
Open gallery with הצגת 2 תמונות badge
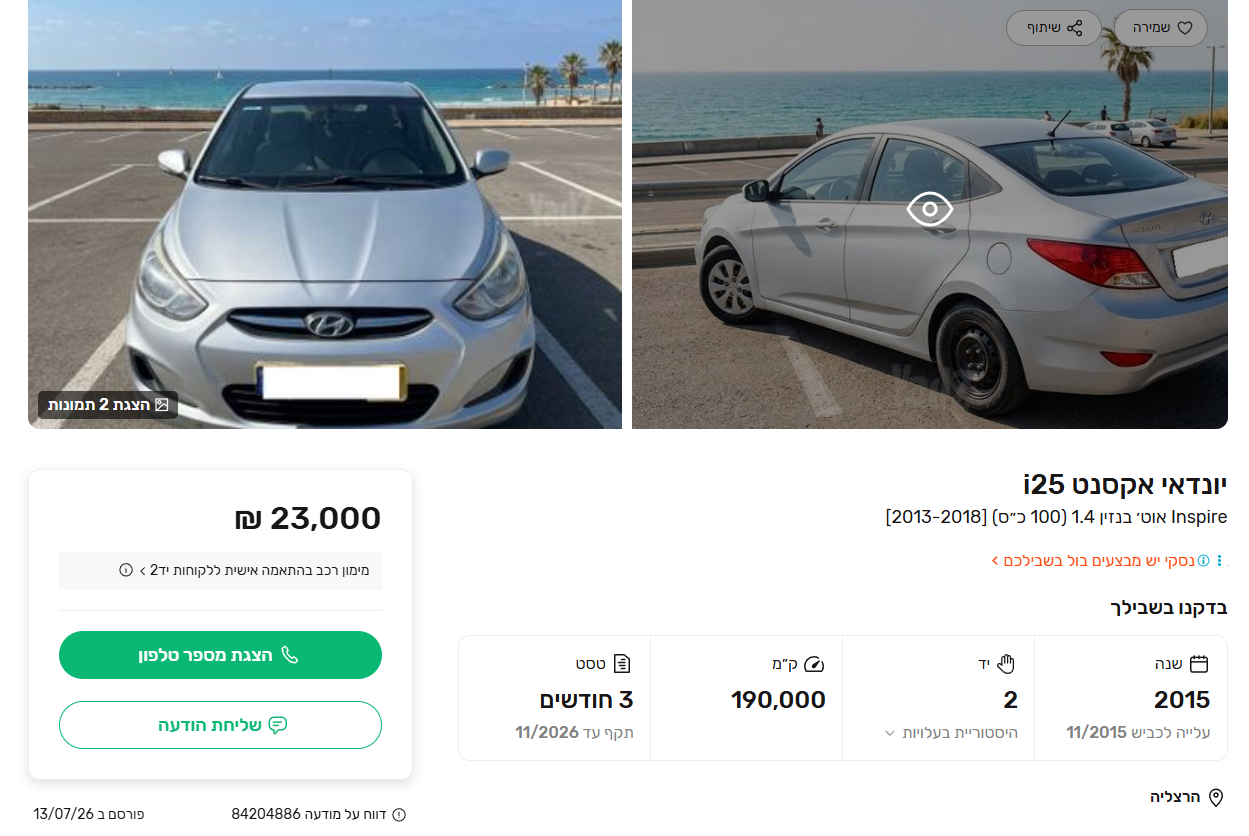click(x=108, y=405)
